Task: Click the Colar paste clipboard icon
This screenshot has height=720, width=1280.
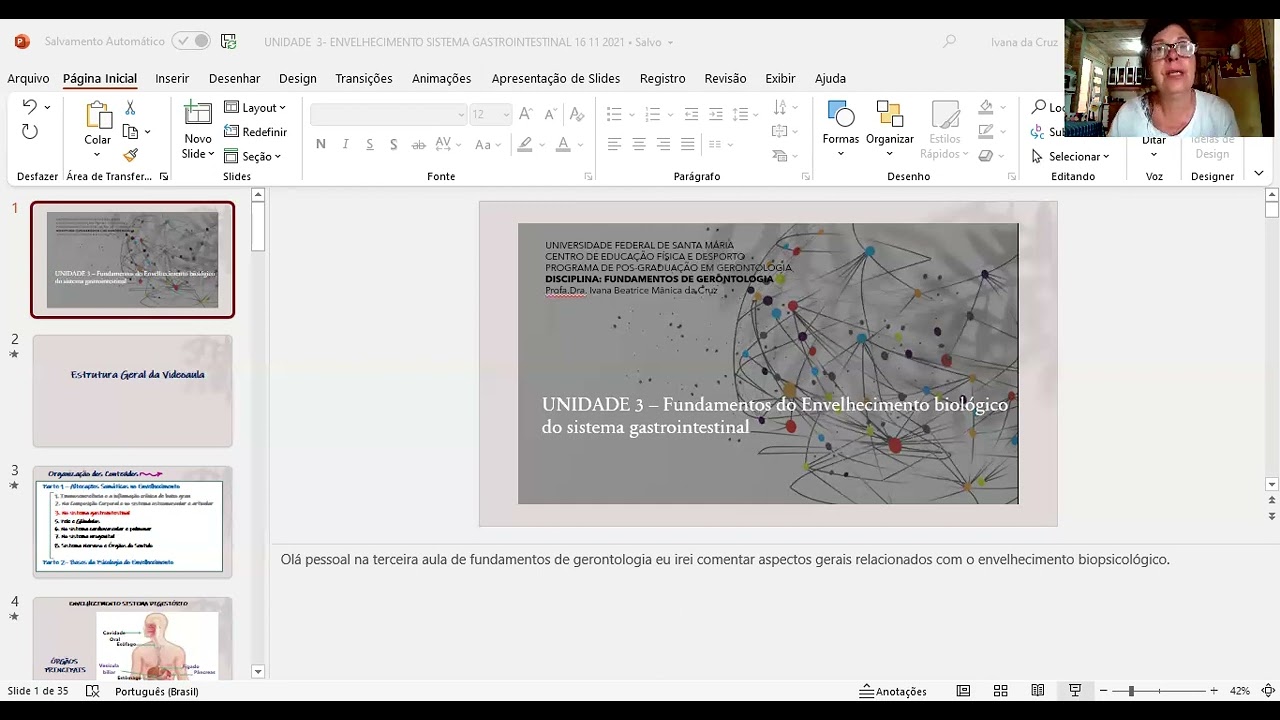Action: pos(98,115)
